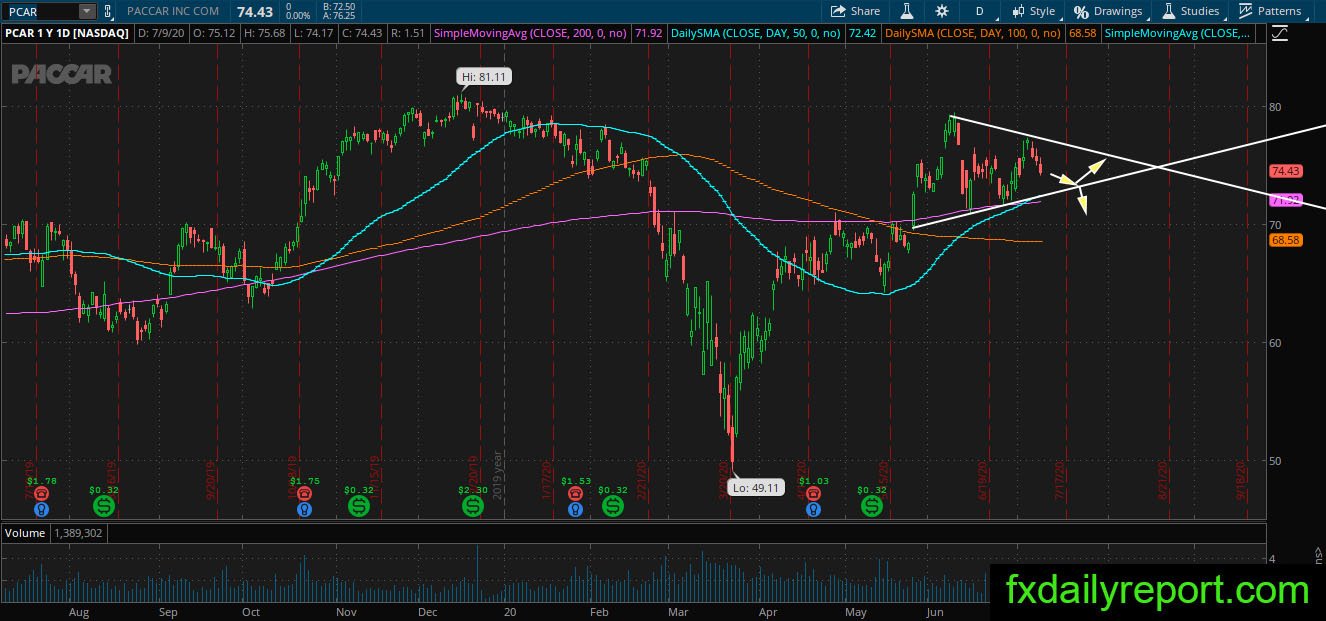Screen dimensions: 1326x621
Task: Click the chart line icon below Patterns
Action: pos(1279,33)
